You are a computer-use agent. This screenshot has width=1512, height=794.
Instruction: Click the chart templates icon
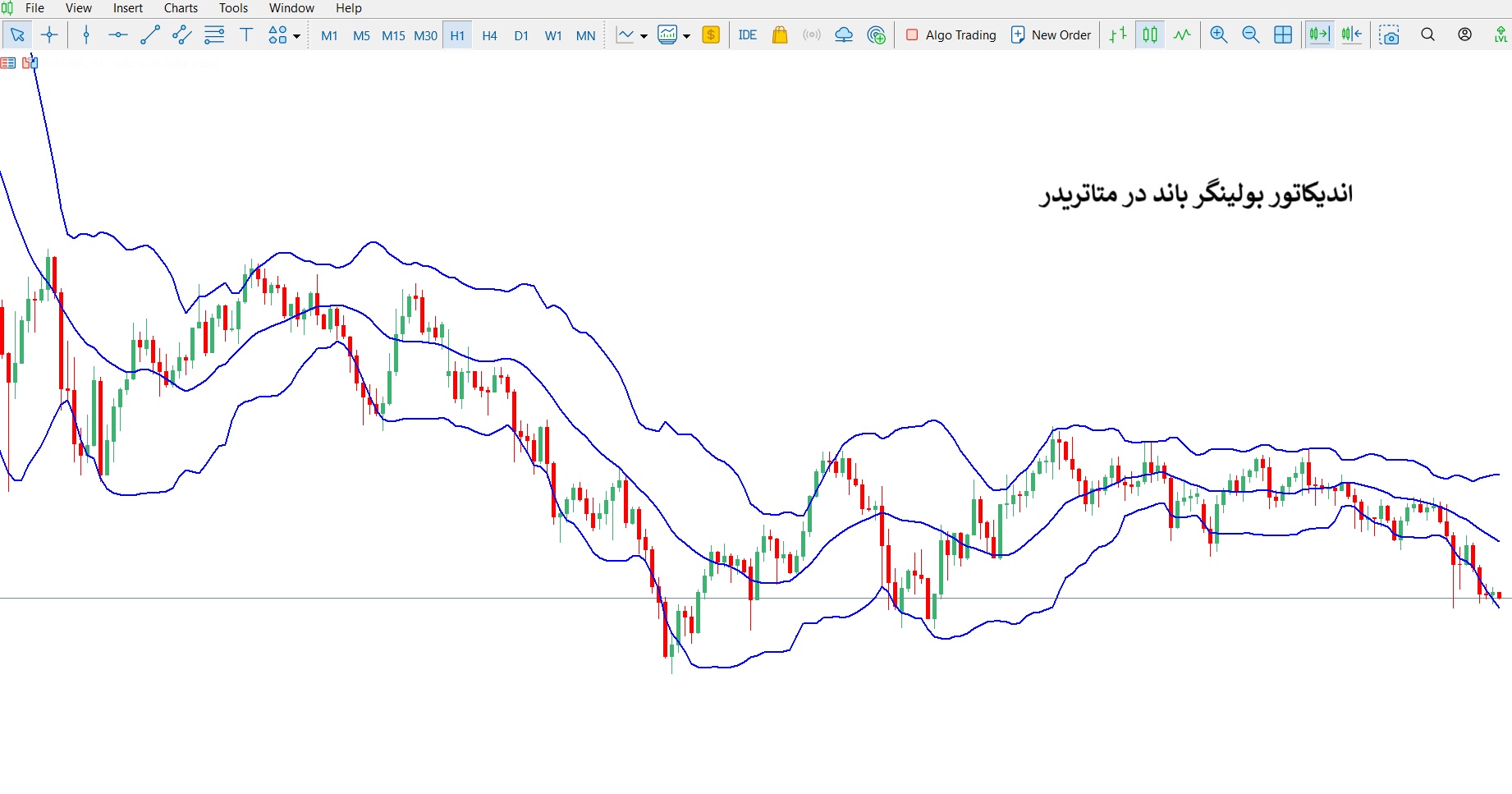tap(667, 35)
